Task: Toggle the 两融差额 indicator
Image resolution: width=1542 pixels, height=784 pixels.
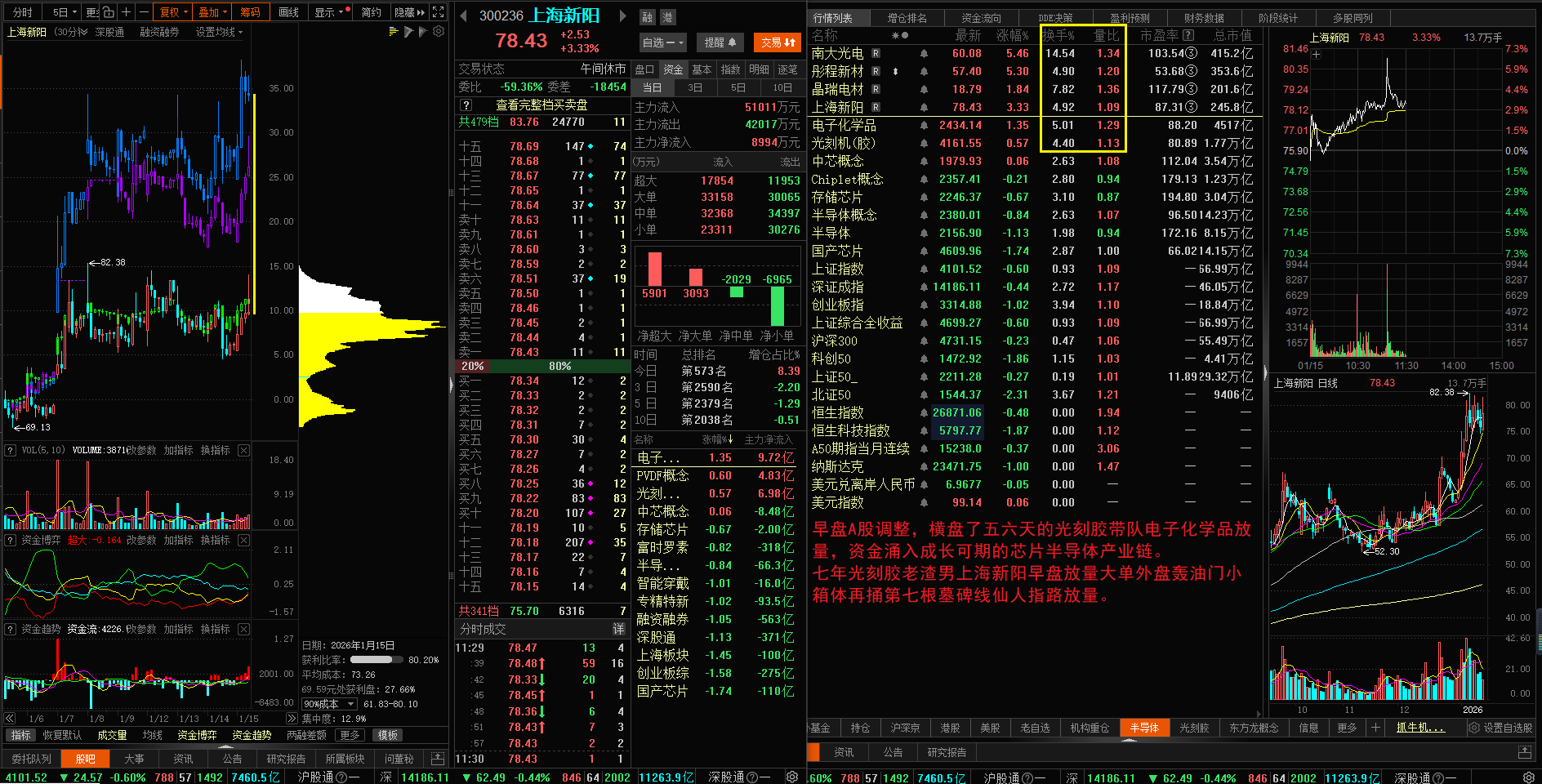Action: click(x=306, y=735)
